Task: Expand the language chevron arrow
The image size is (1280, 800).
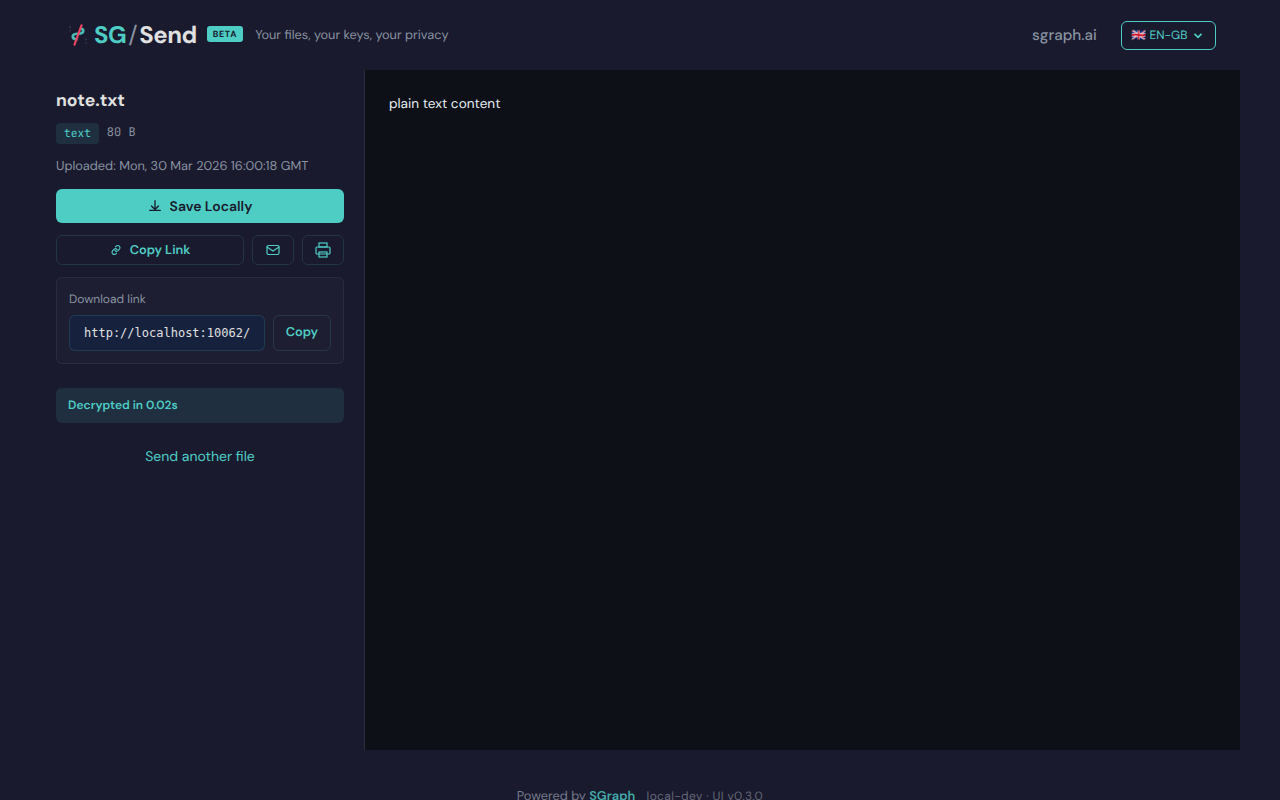Action: click(1198, 36)
